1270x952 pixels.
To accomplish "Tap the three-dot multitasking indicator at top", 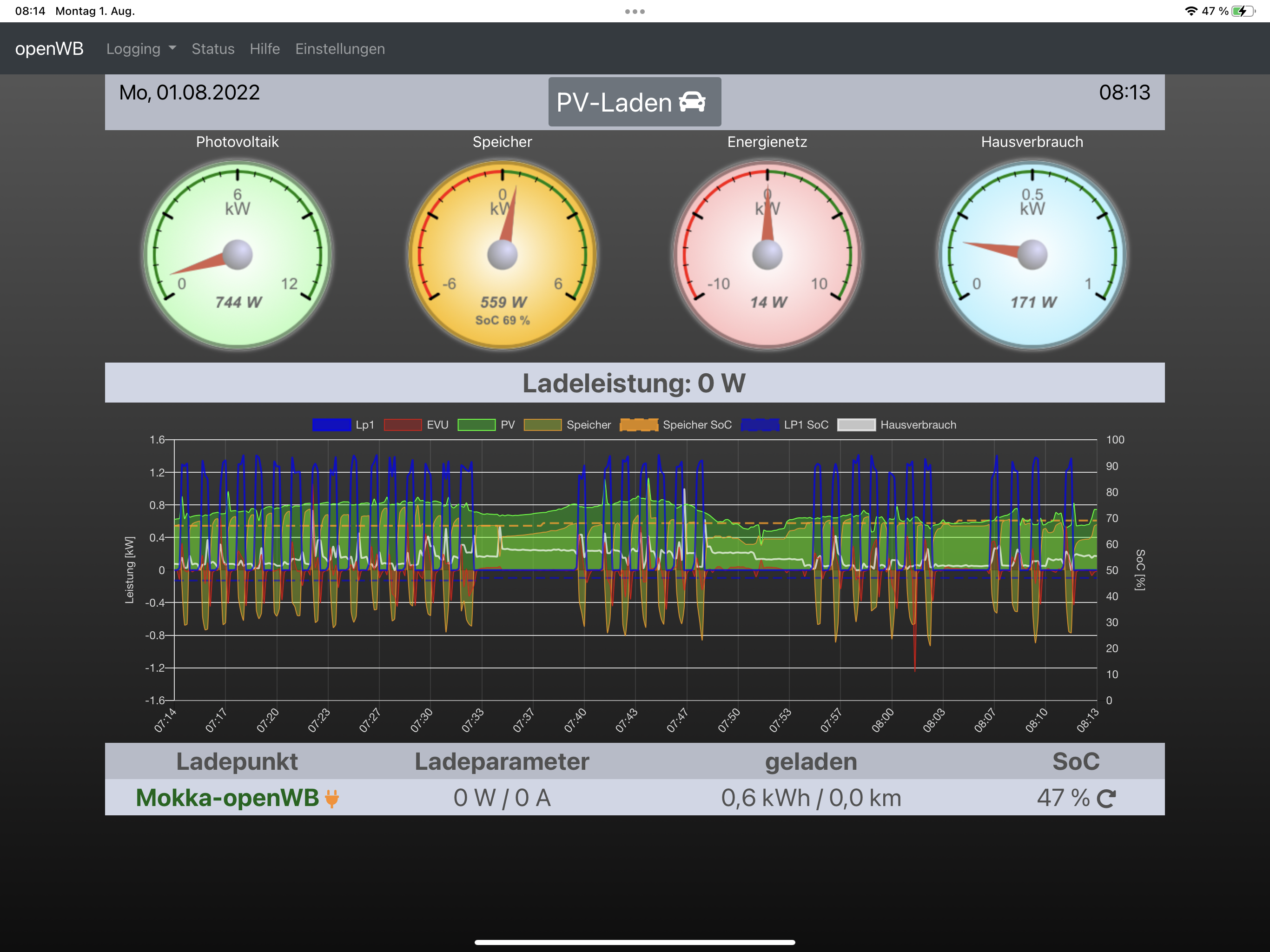I will click(x=635, y=11).
